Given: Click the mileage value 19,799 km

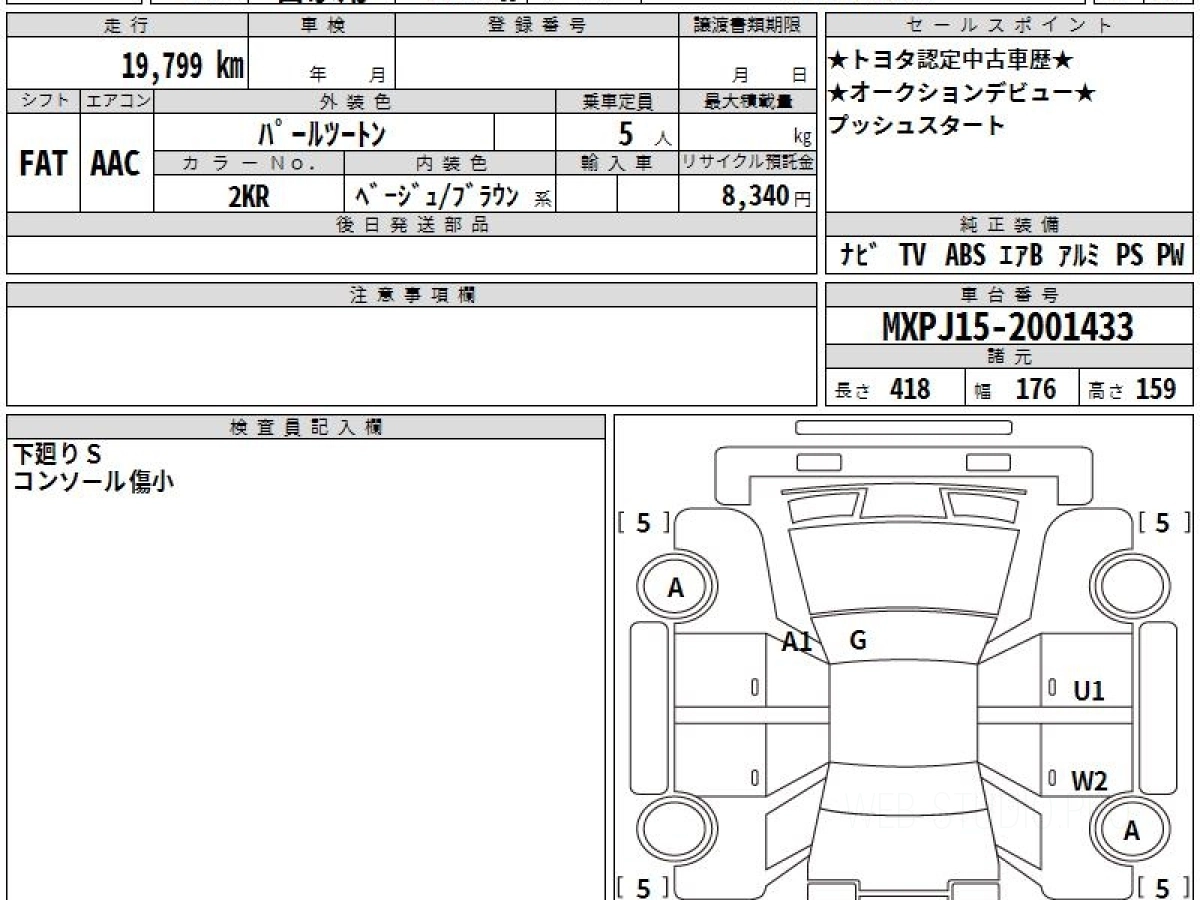Looking at the screenshot, I should pyautogui.click(x=183, y=66).
